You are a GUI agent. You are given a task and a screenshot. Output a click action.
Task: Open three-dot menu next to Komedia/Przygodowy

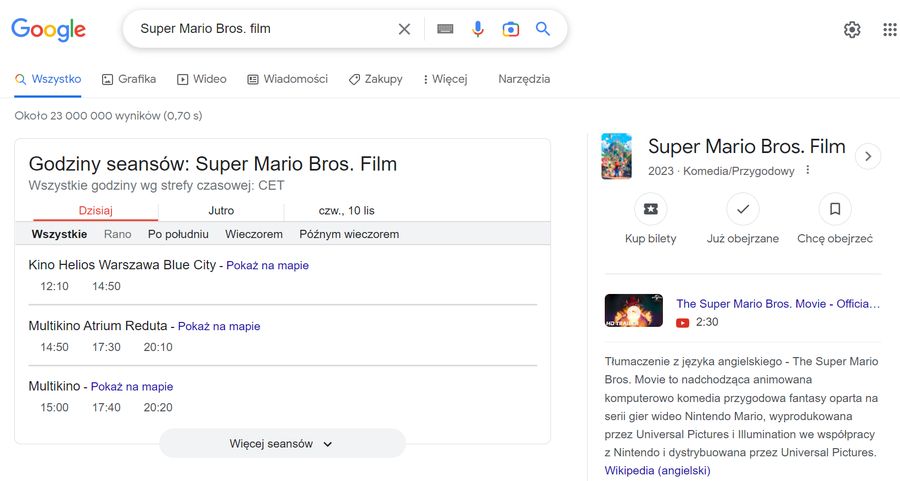pos(808,170)
